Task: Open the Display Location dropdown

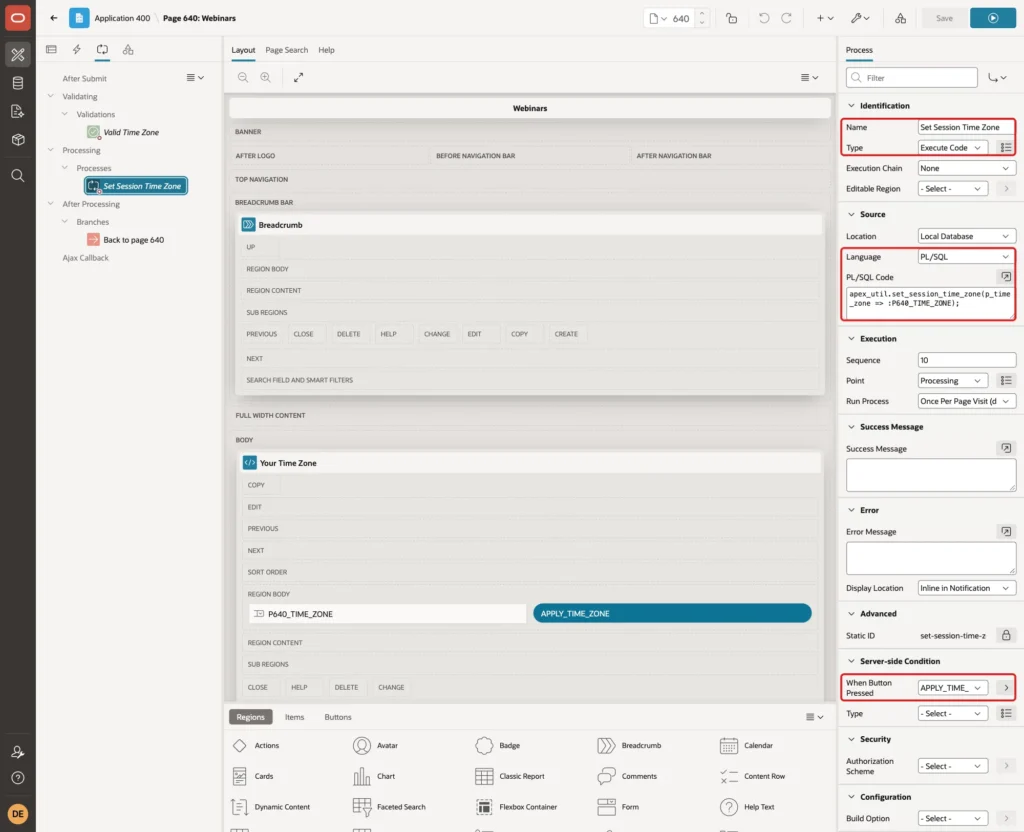Action: [x=966, y=588]
